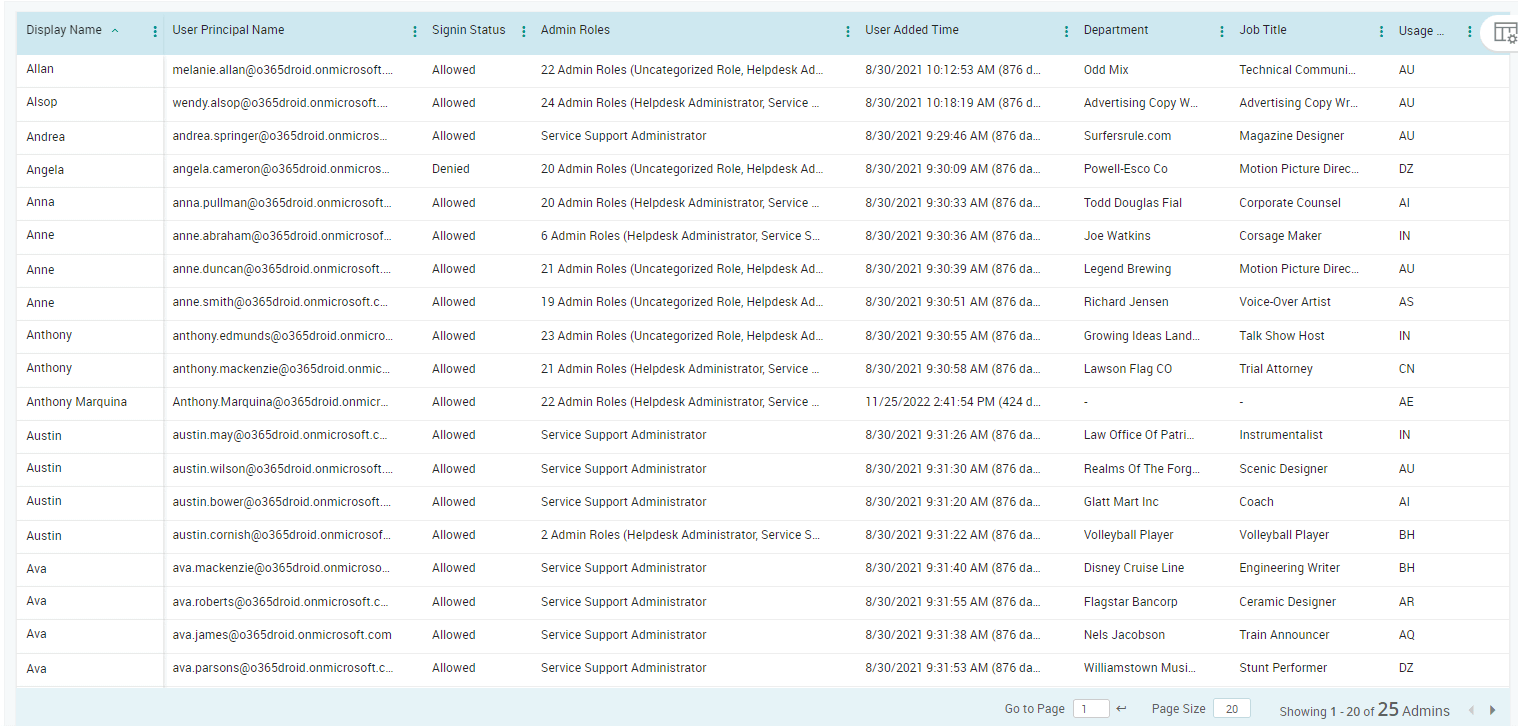Open the column settings gear icon

click(1505, 32)
